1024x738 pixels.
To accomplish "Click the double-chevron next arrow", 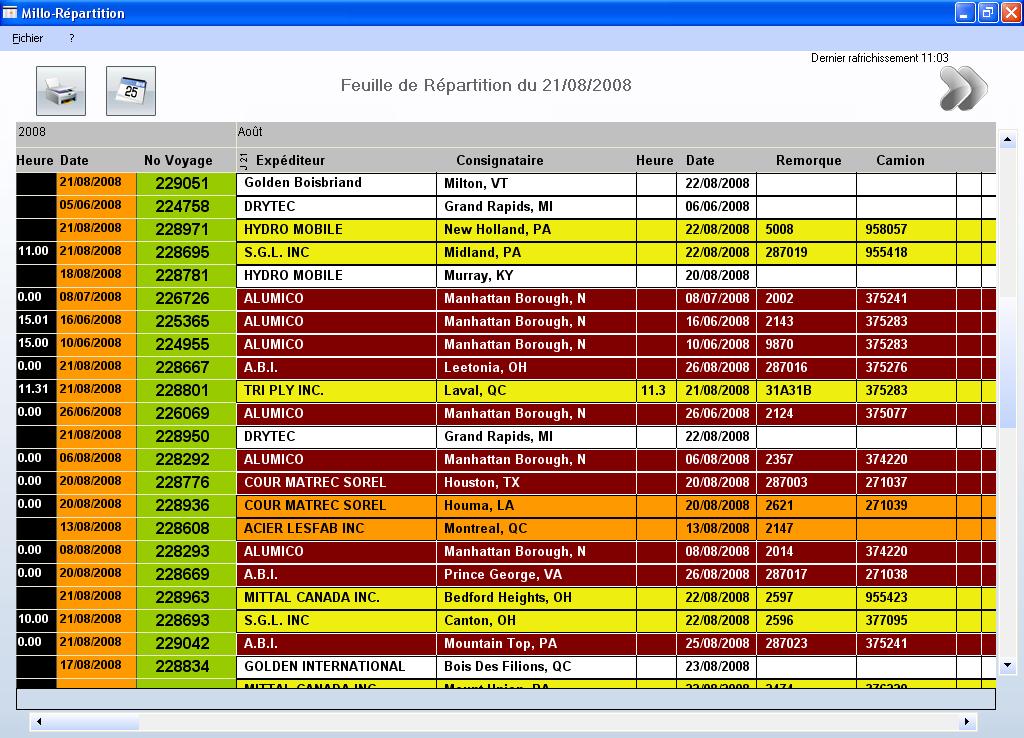I will click(963, 89).
